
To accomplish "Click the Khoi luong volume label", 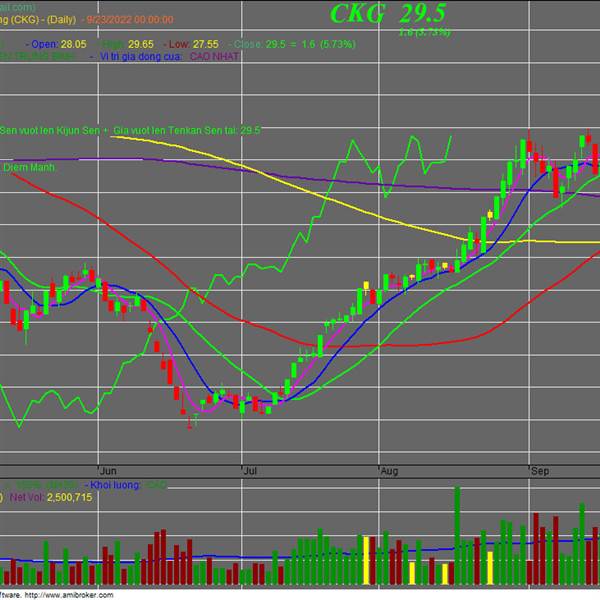I will [x=115, y=485].
